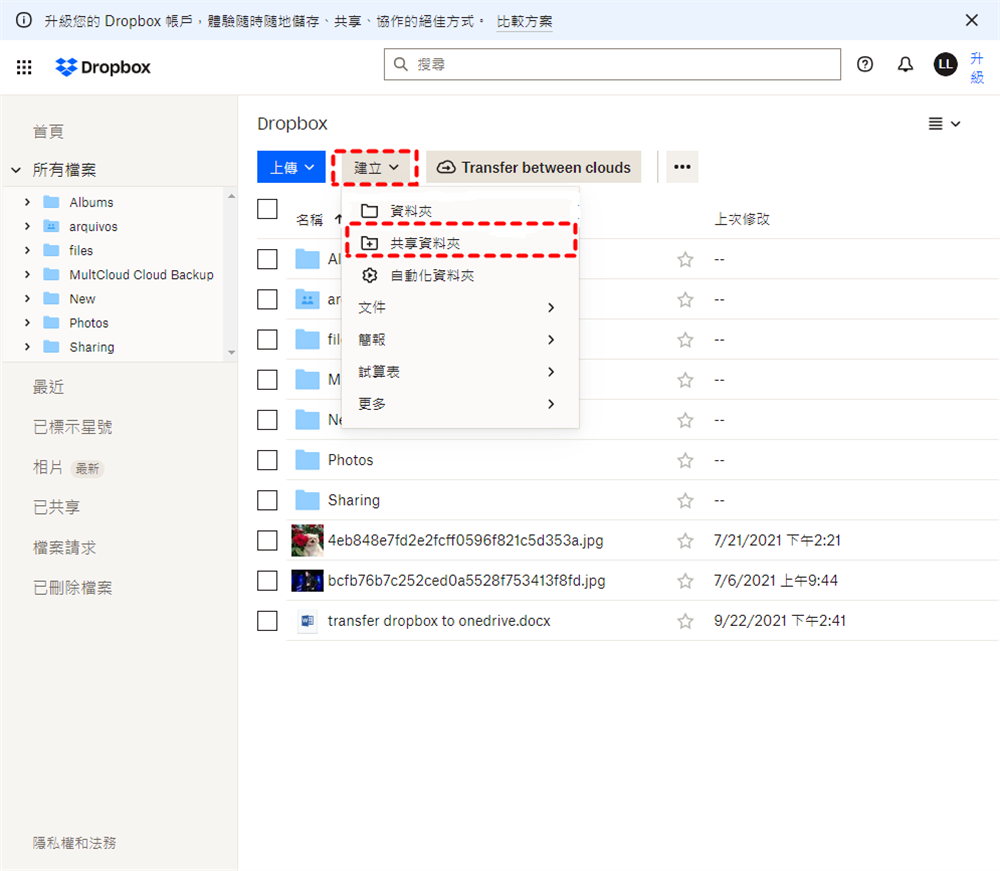Toggle the select-all checkbox in header

[267, 209]
